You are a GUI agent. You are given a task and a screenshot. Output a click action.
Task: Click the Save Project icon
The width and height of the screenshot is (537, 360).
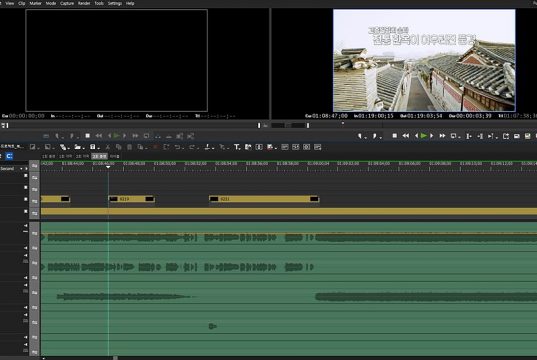click(92, 147)
